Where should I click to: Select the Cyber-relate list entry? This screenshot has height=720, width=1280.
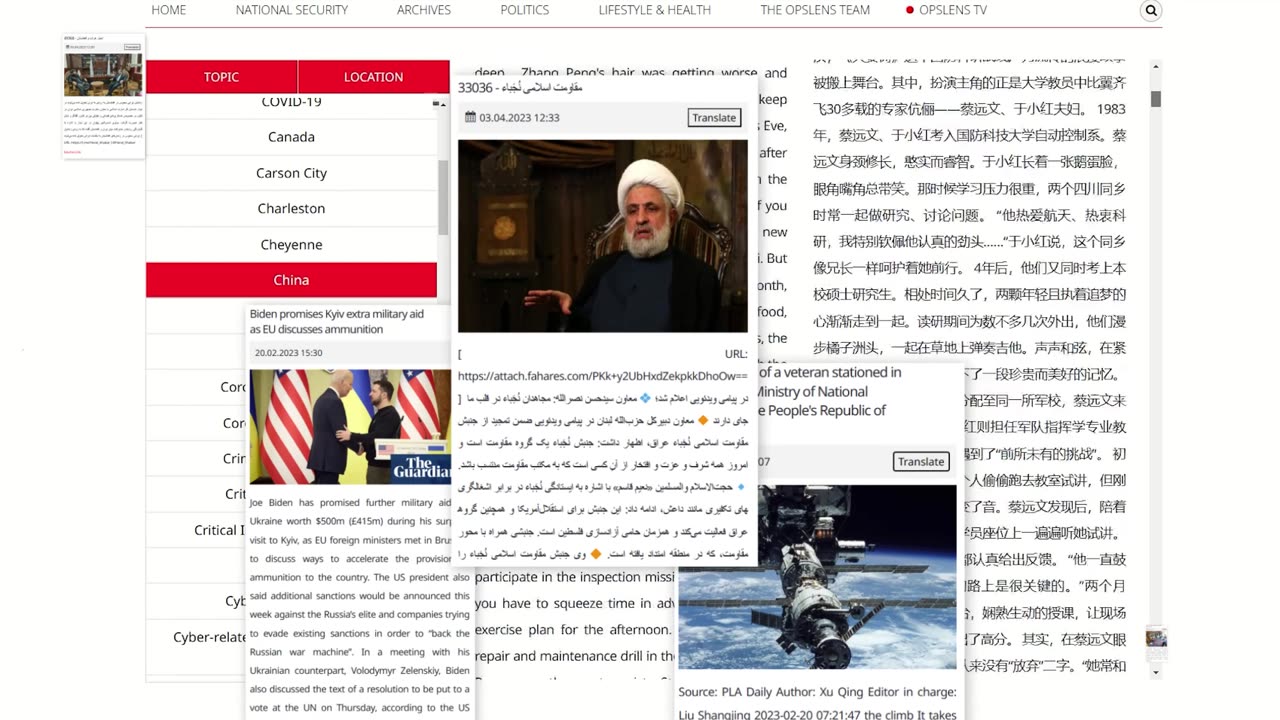pyautogui.click(x=209, y=637)
